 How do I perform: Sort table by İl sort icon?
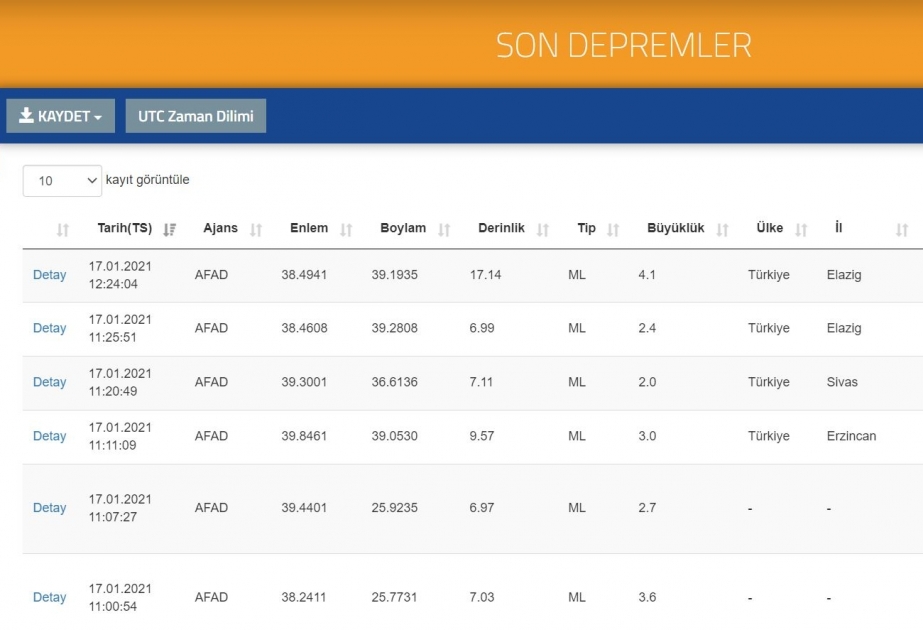pyautogui.click(x=902, y=230)
